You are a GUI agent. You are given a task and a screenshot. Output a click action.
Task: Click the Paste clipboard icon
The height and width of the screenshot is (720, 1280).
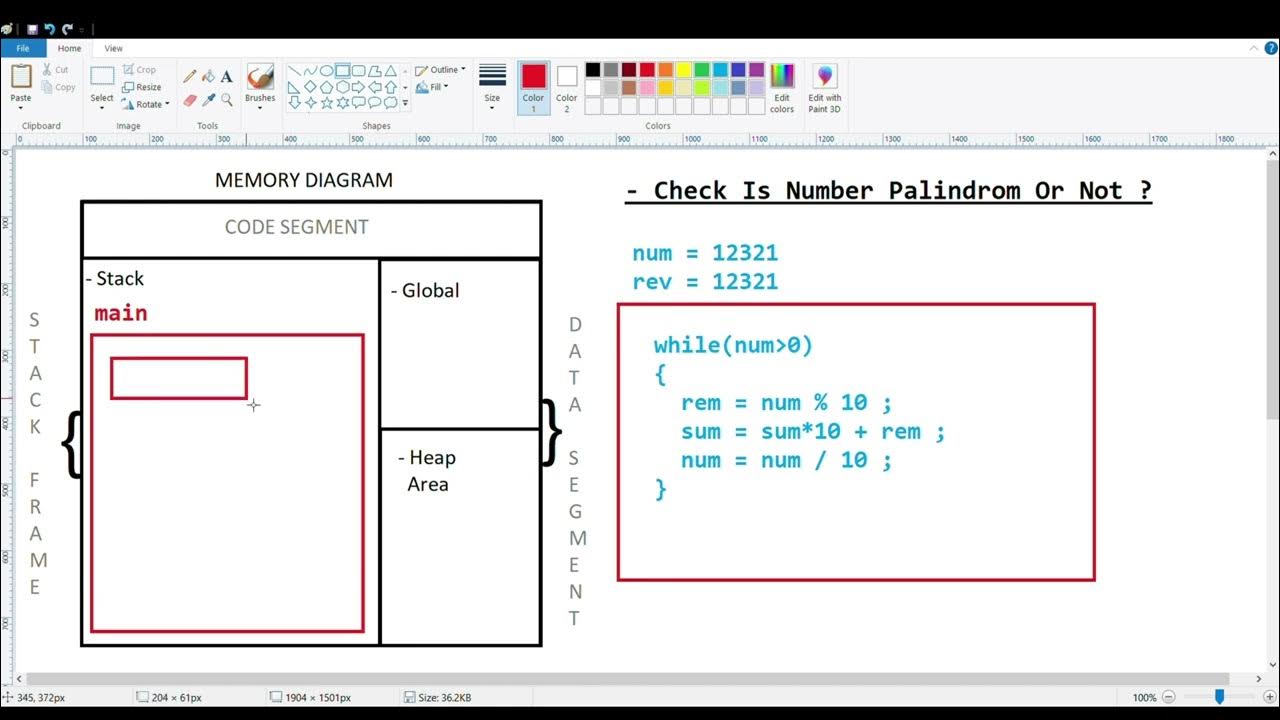coord(21,76)
